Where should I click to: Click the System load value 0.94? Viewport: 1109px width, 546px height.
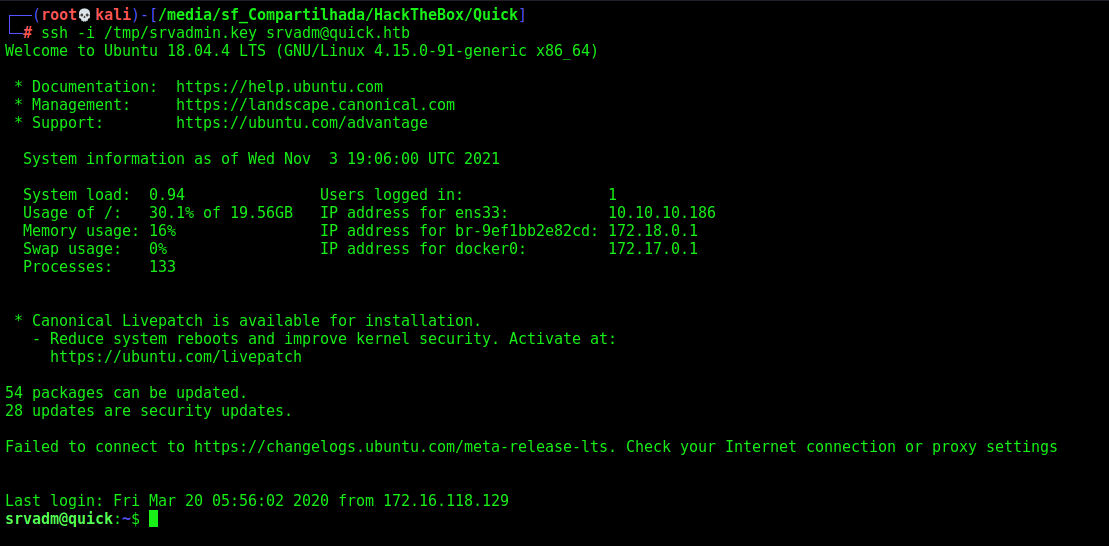pyautogui.click(x=167, y=195)
